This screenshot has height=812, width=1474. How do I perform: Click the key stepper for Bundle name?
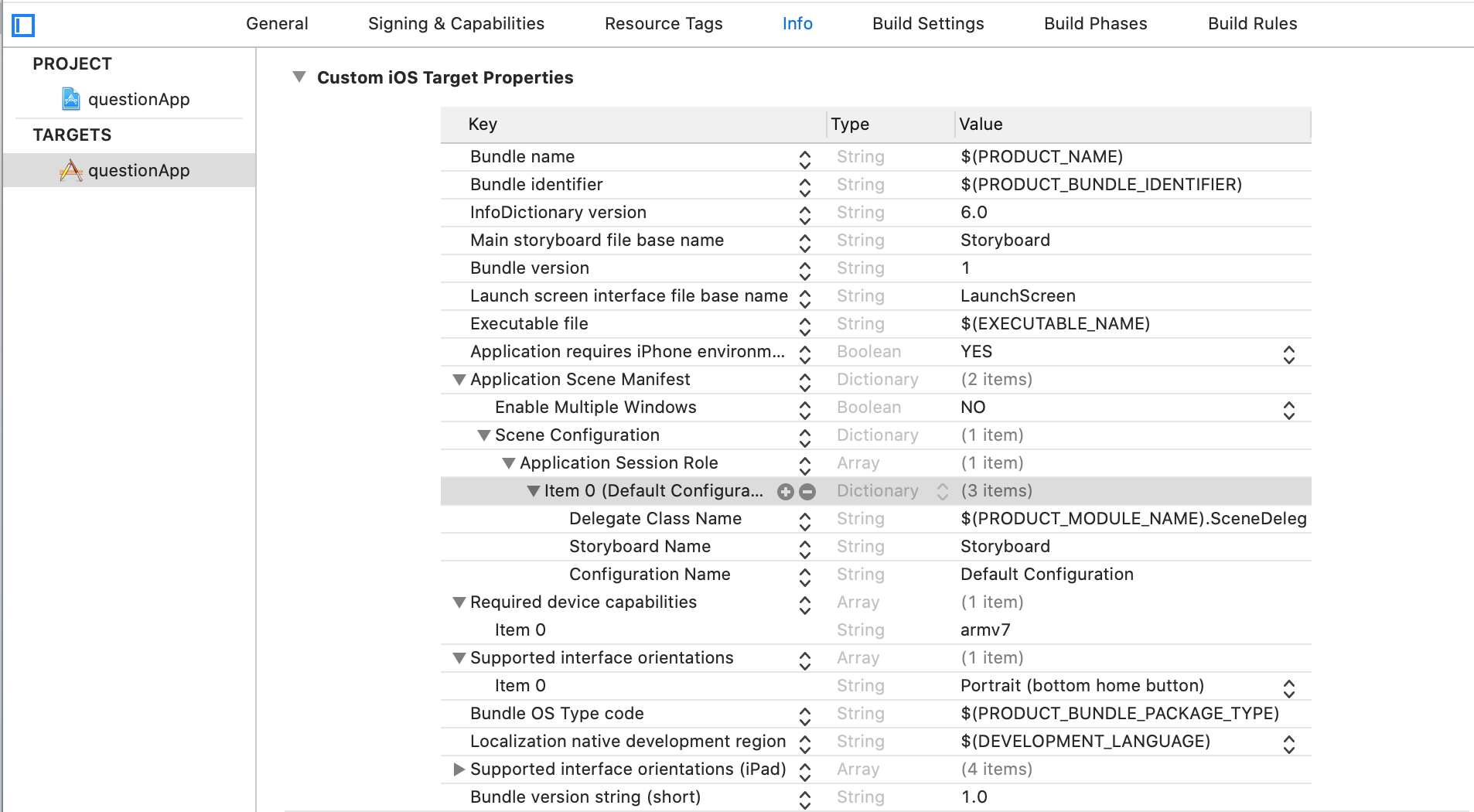pos(805,159)
